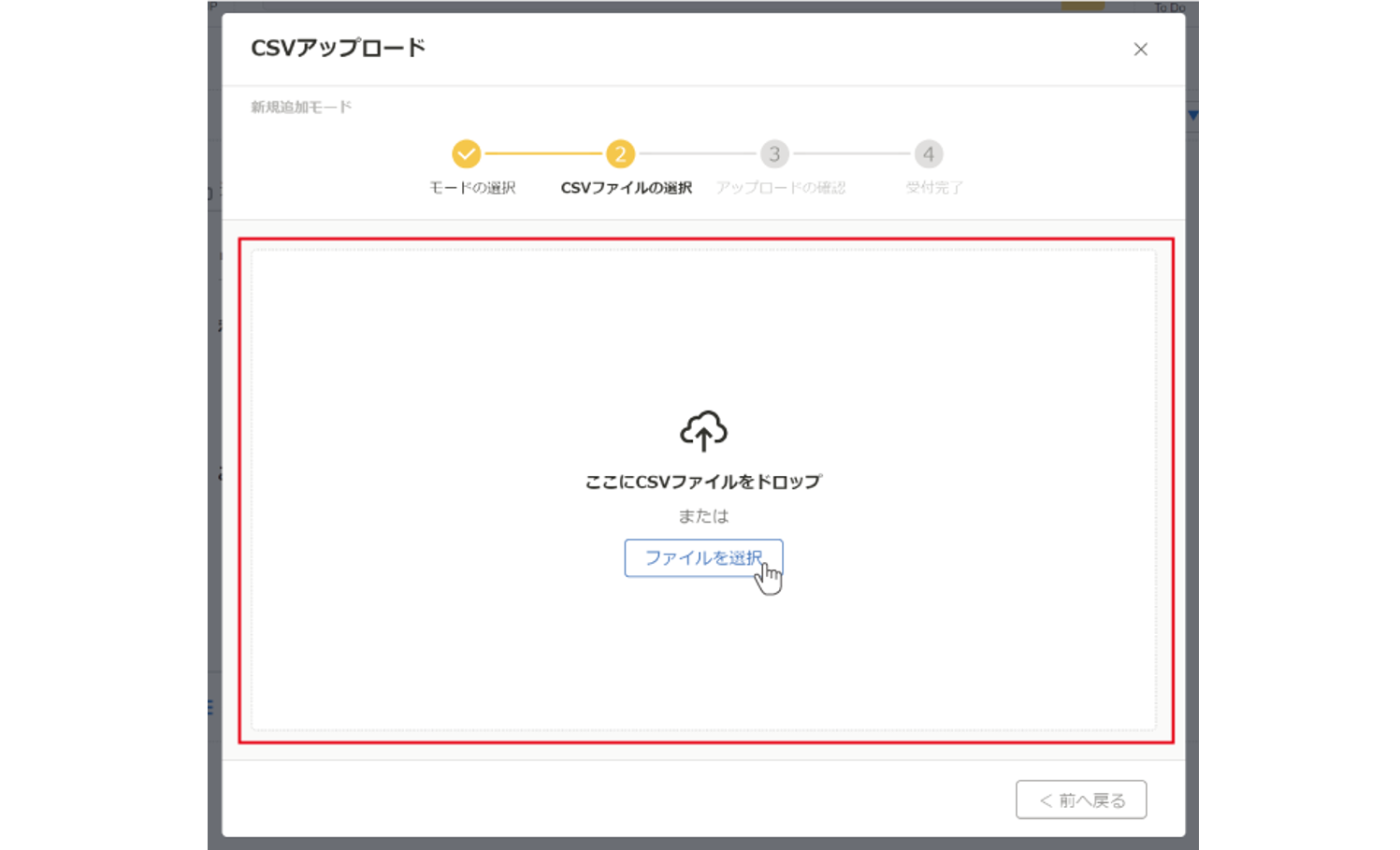Click the yellow progress line between steps 1 and 2
This screenshot has height=850, width=1400.
click(542, 153)
